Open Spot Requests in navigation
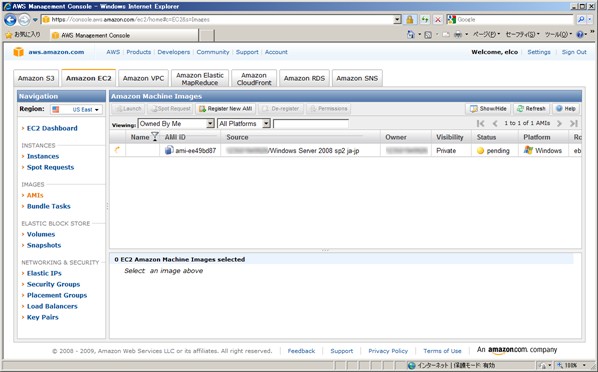Screen dimensions: 598x372 (50, 167)
